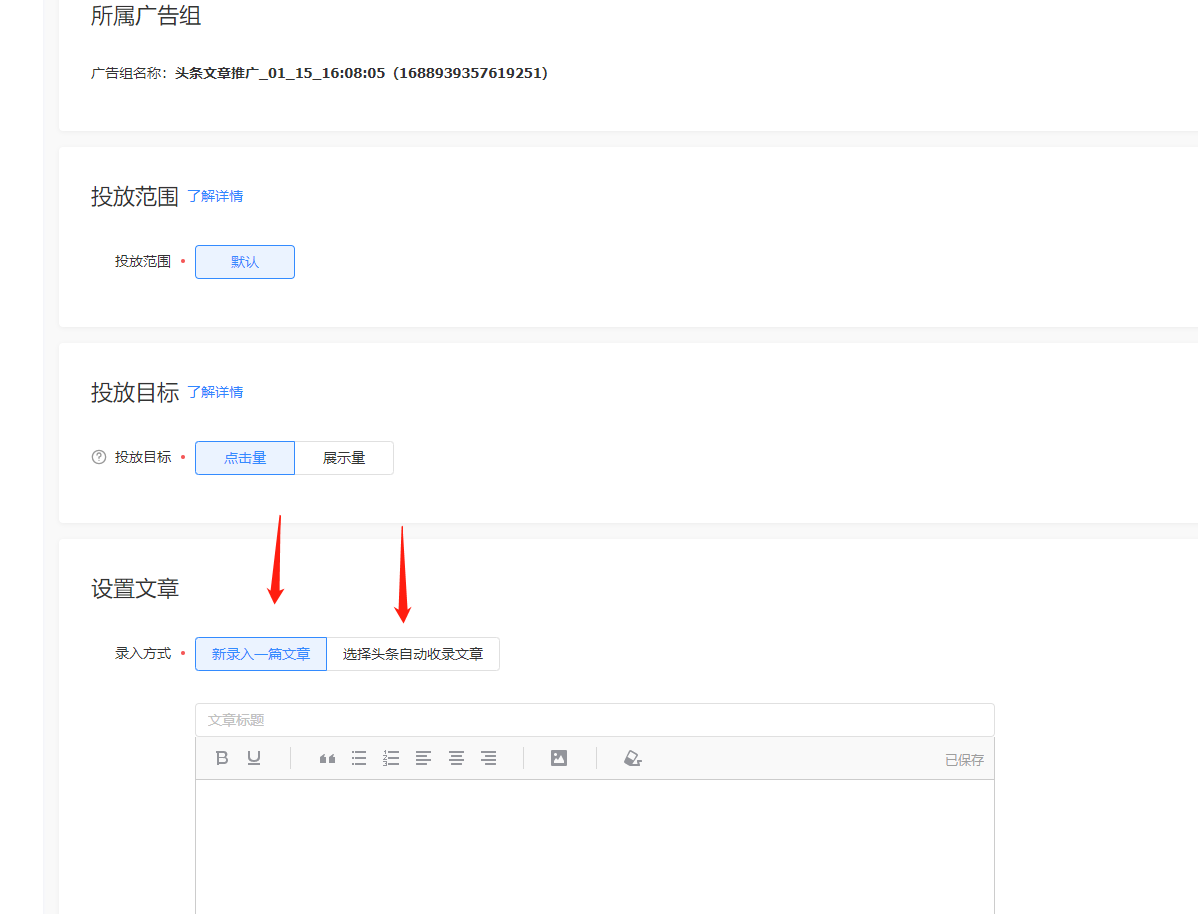Insert a numbered list
This screenshot has height=914, width=1198.
point(391,758)
